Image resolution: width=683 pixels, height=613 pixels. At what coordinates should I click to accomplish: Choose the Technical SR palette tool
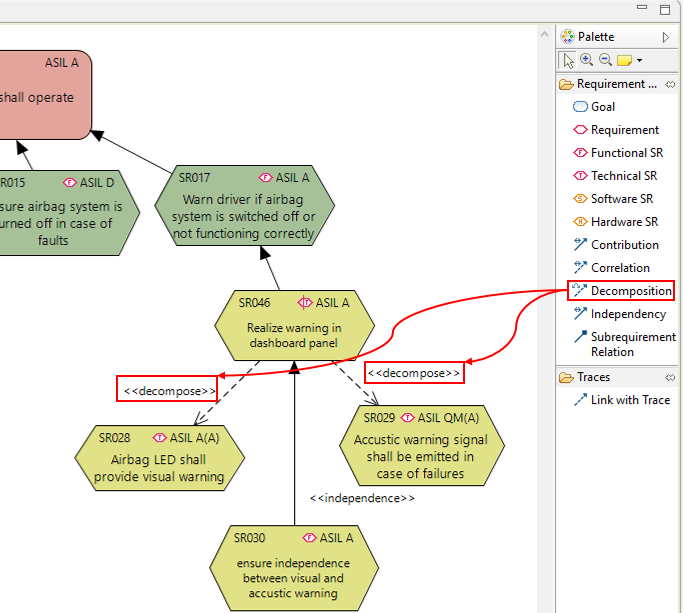[624, 176]
